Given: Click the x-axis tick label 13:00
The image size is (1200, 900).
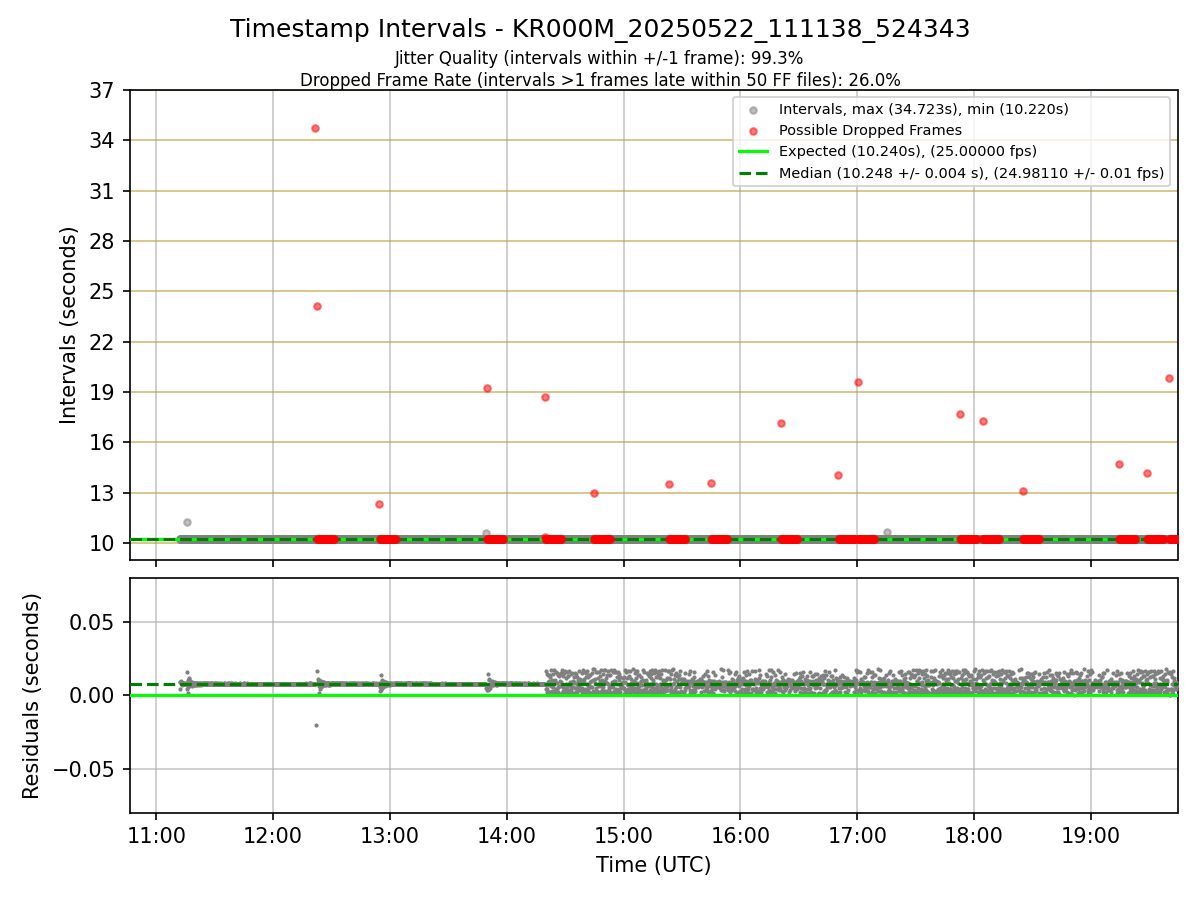Looking at the screenshot, I should 390,836.
